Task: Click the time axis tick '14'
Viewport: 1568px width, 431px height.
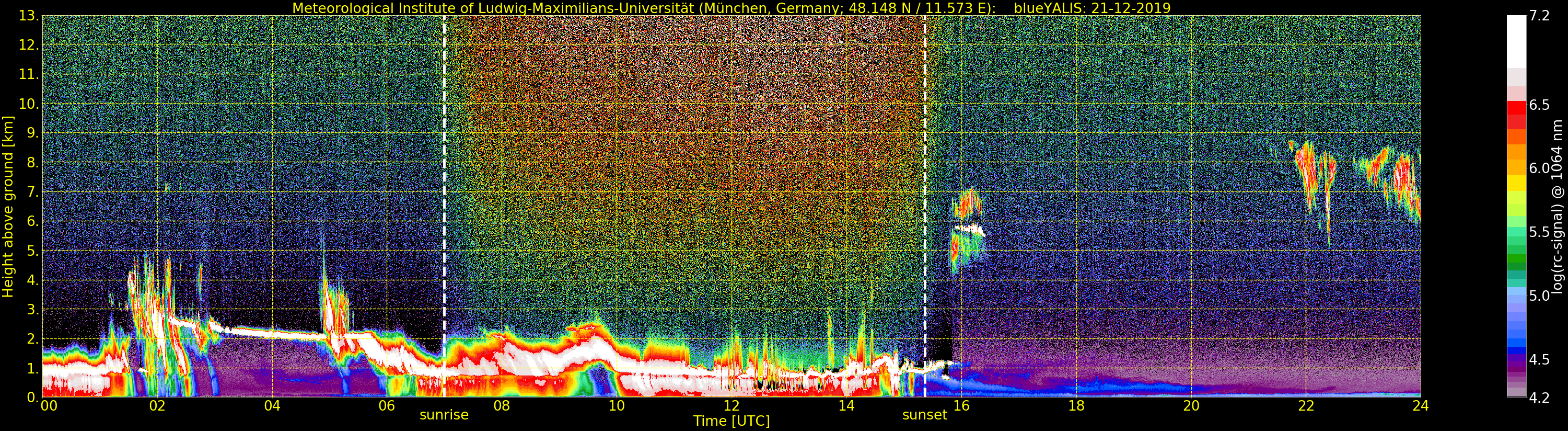Action: tap(846, 405)
